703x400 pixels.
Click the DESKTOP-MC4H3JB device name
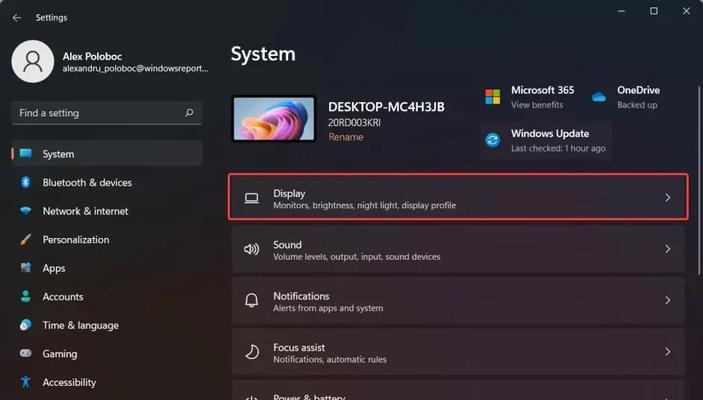coord(386,107)
